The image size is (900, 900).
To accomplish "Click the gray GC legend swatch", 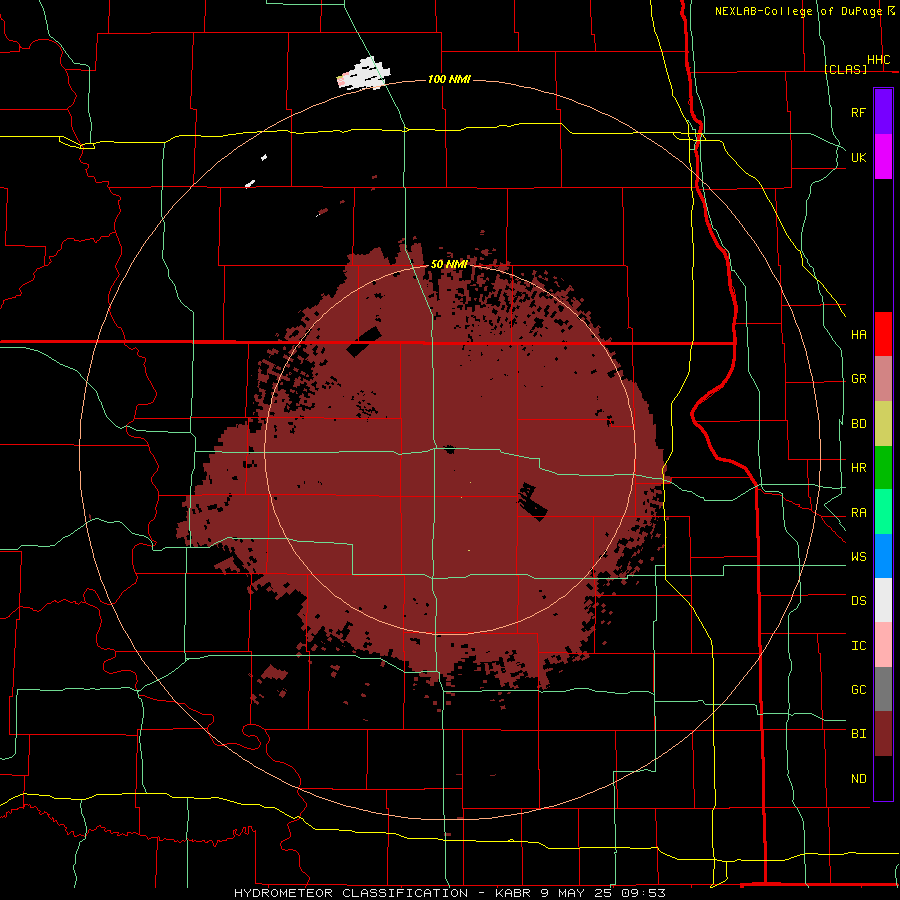I will tap(883, 689).
